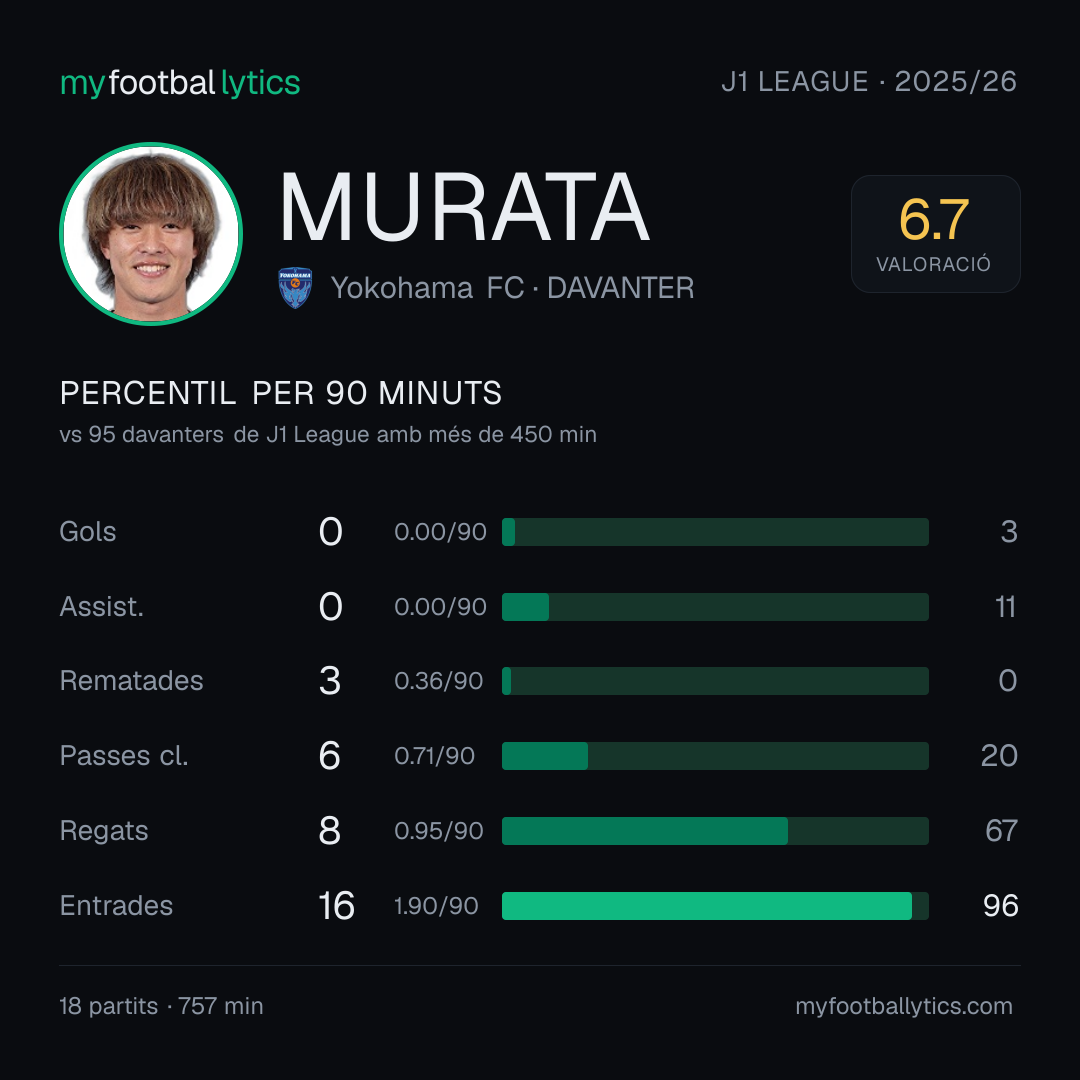This screenshot has height=1080, width=1080.
Task: Click the PERCENTIL PER 90 MINUTS heading
Action: tap(281, 393)
